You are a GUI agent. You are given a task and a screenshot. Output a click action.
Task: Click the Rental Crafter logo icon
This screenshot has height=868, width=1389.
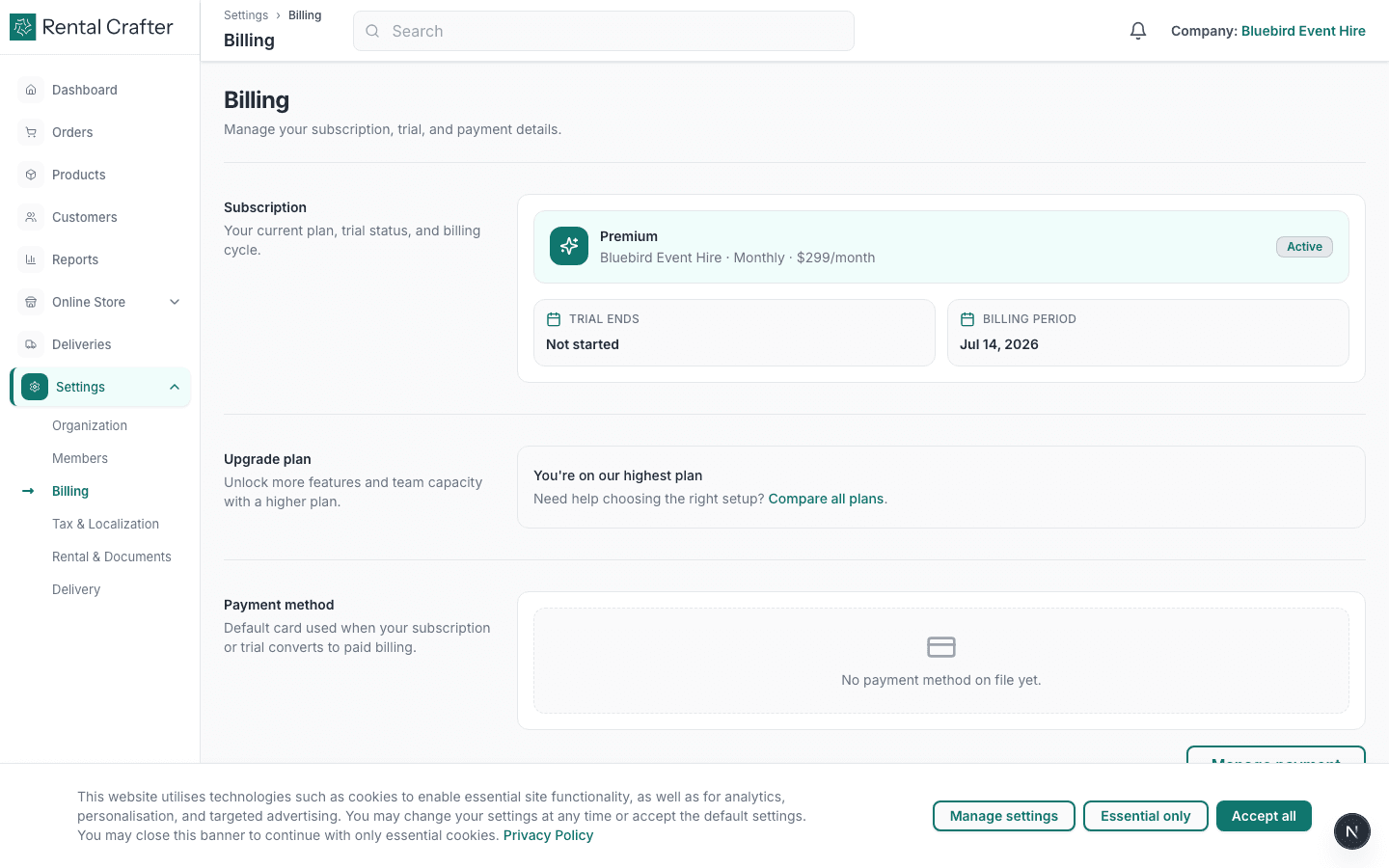[x=22, y=27]
